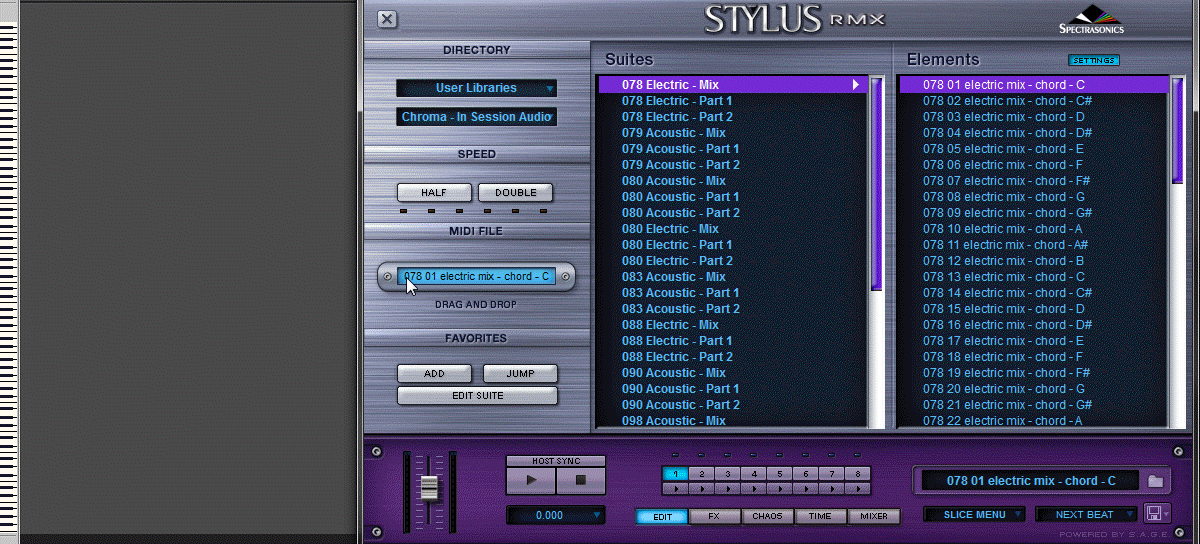Image resolution: width=1200 pixels, height=544 pixels.
Task: Switch to the Chaos page
Action: pos(768,517)
